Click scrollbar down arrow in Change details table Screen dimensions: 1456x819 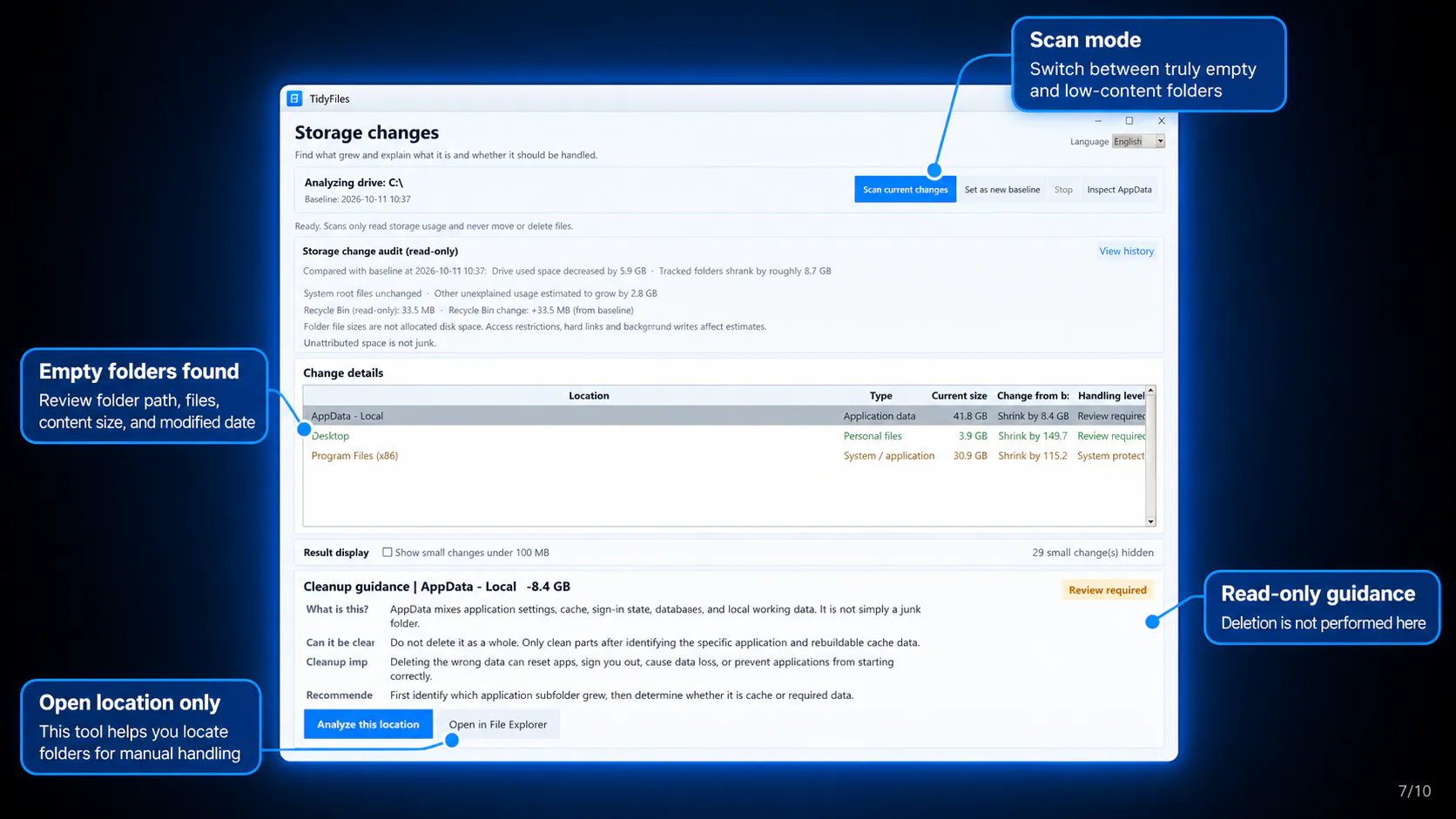pyautogui.click(x=1150, y=521)
